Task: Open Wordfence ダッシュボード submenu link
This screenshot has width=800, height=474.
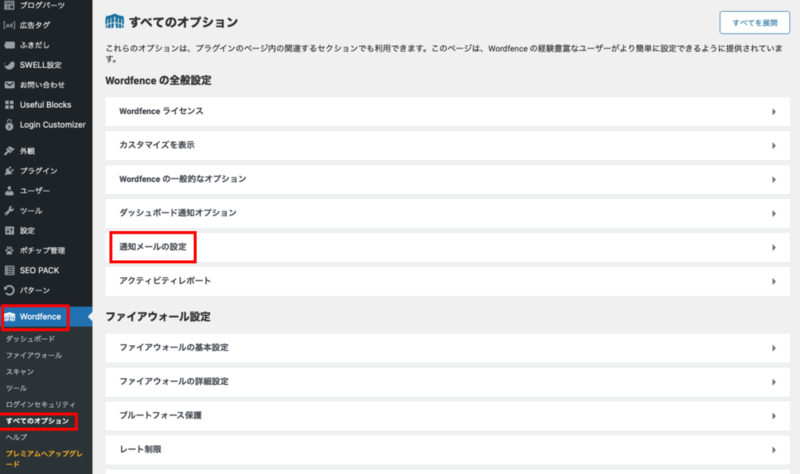Action: (x=30, y=339)
